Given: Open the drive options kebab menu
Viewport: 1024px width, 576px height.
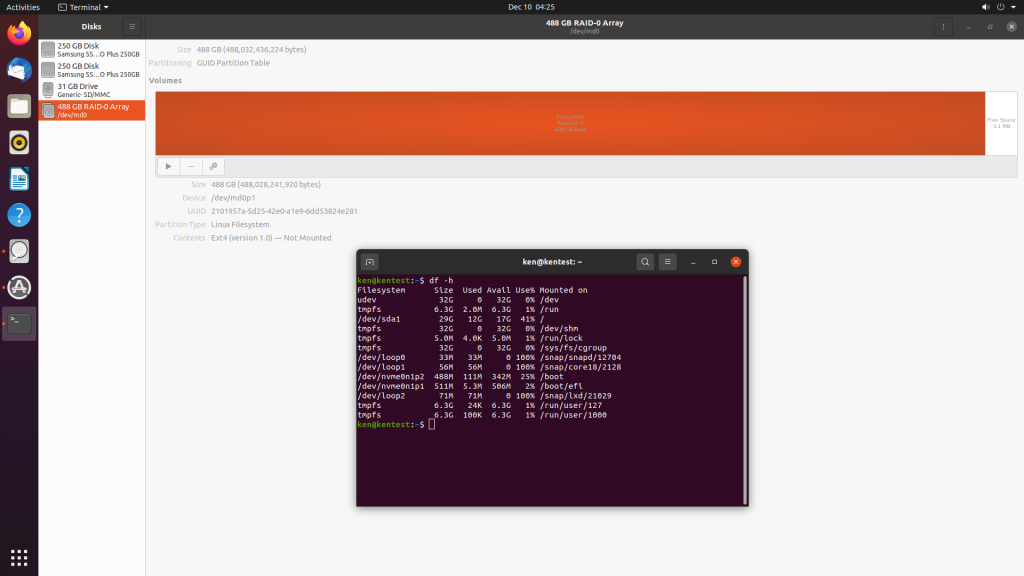Looking at the screenshot, I should [943, 27].
